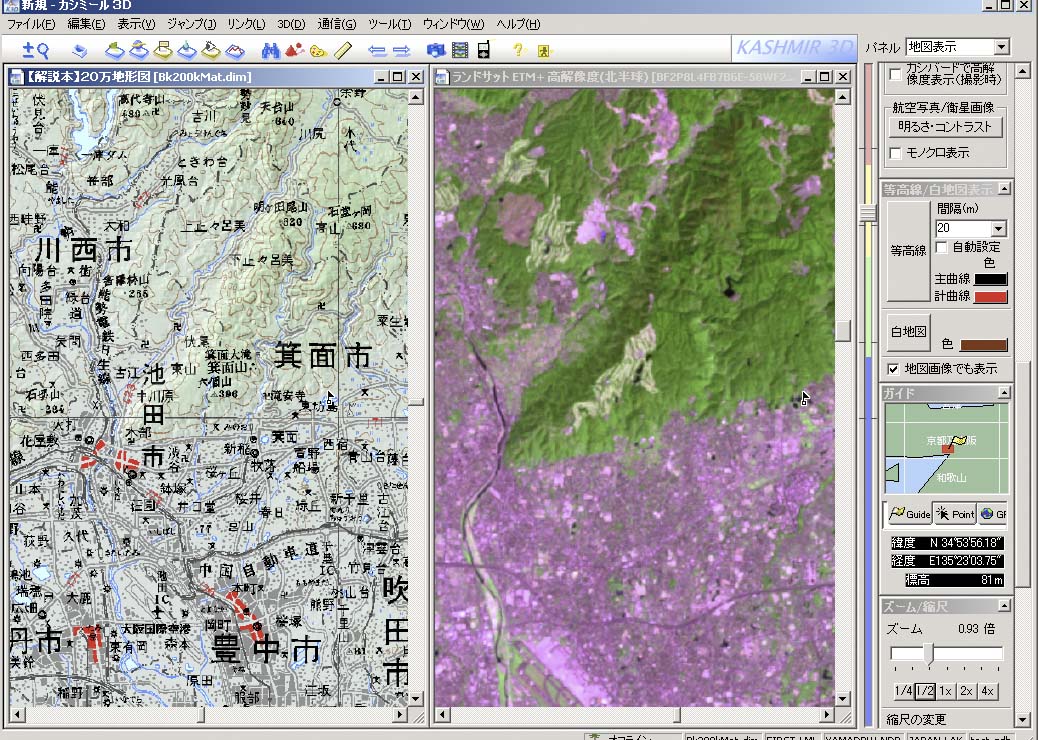Screen dimensions: 1038x740
Task: Click the 20万地形図 window left scroll arrow
Action: pos(18,715)
